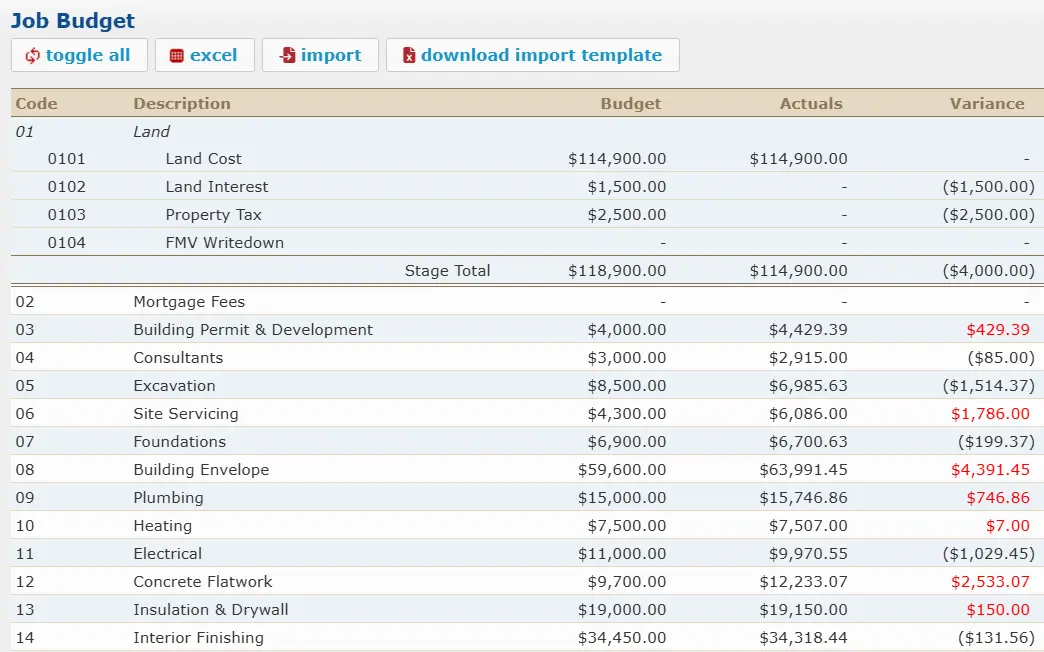Screen dimensions: 1044x652
Task: Select the Property Tax row
Action: coord(527,214)
